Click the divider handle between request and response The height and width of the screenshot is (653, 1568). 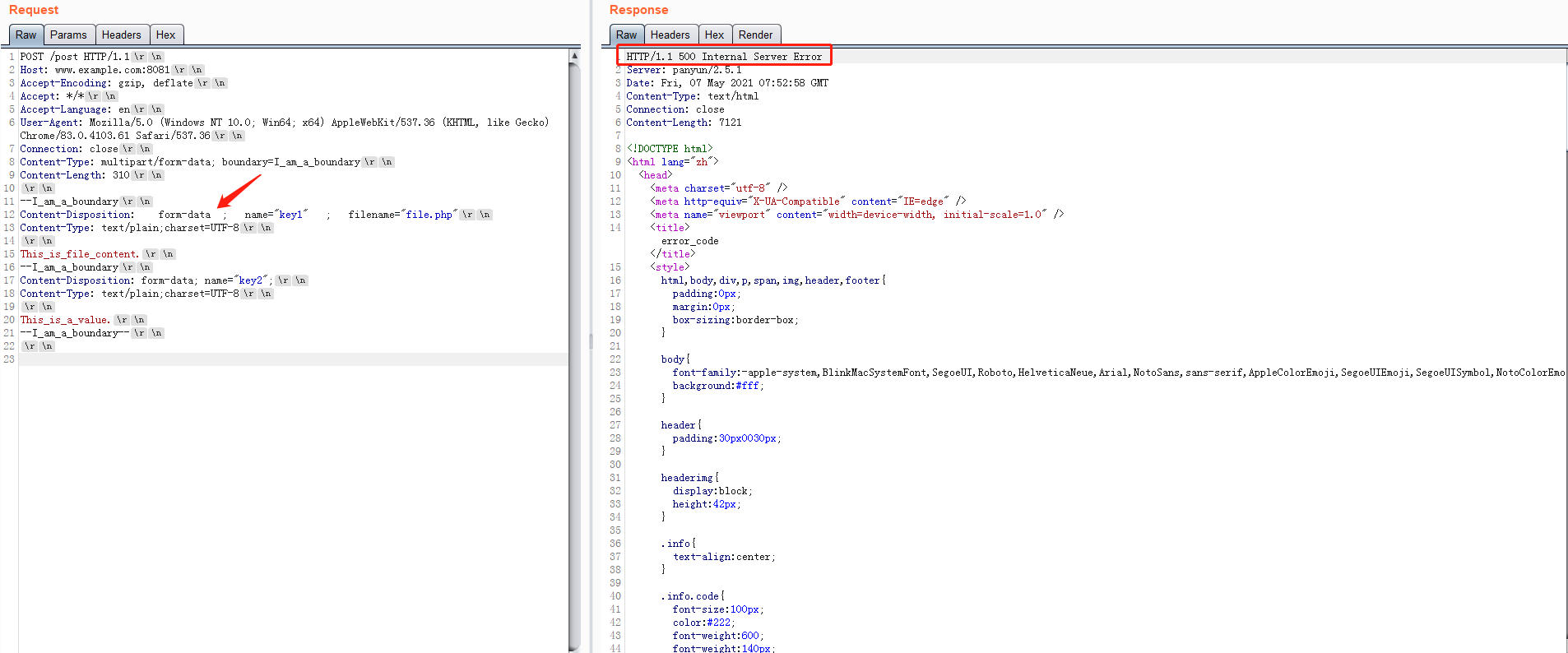click(591, 341)
